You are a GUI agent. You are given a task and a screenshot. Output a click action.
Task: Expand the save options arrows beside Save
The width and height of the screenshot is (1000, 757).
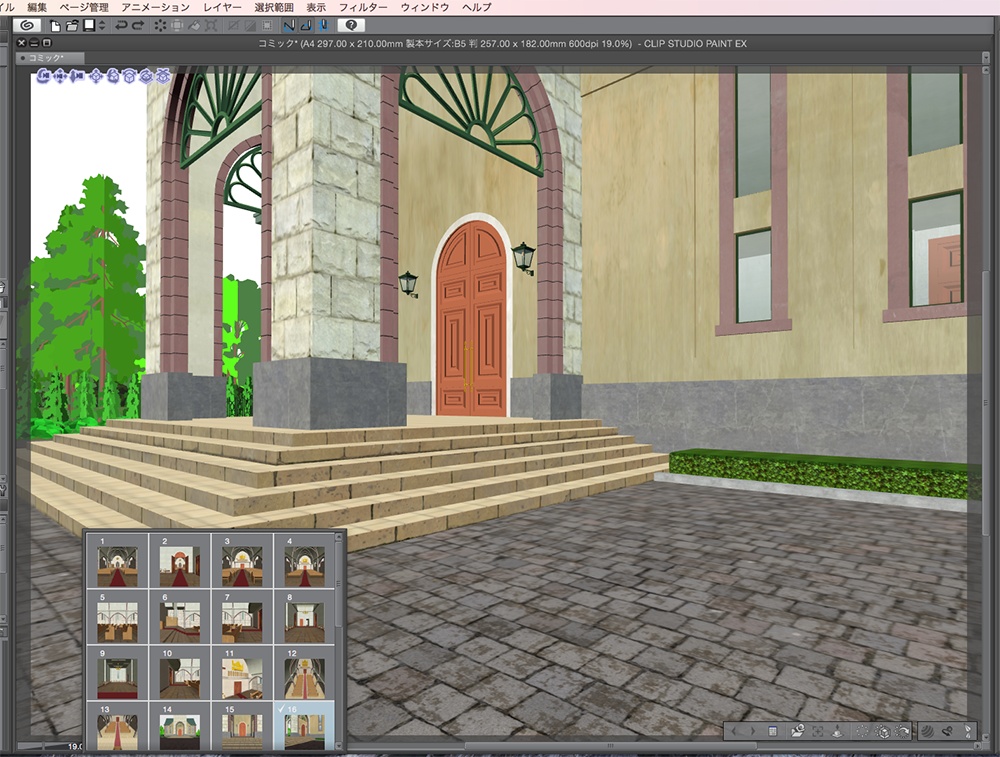click(x=102, y=26)
